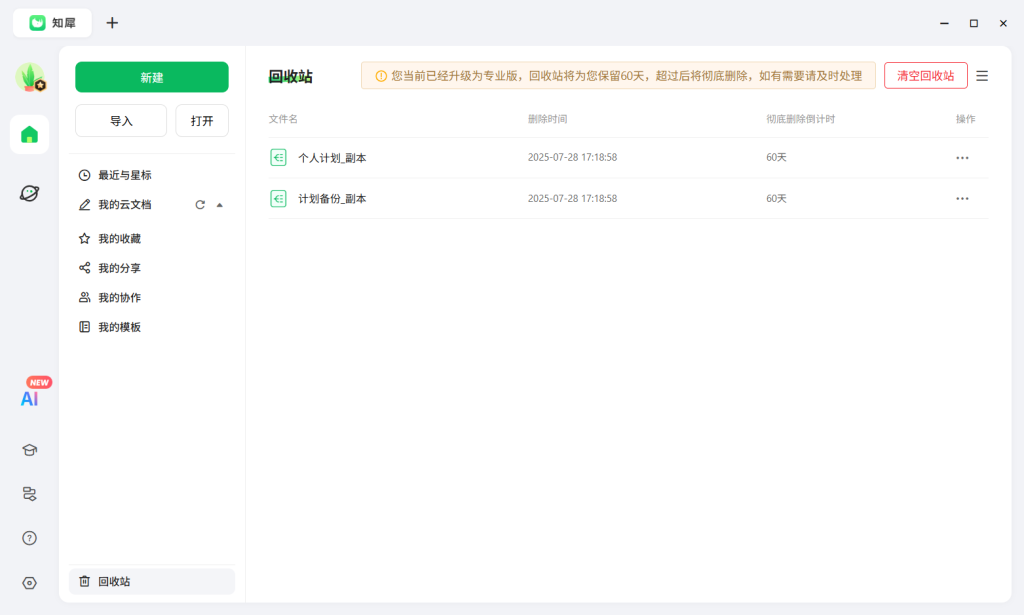Click deletion time of 计划备份_副本

click(x=572, y=198)
